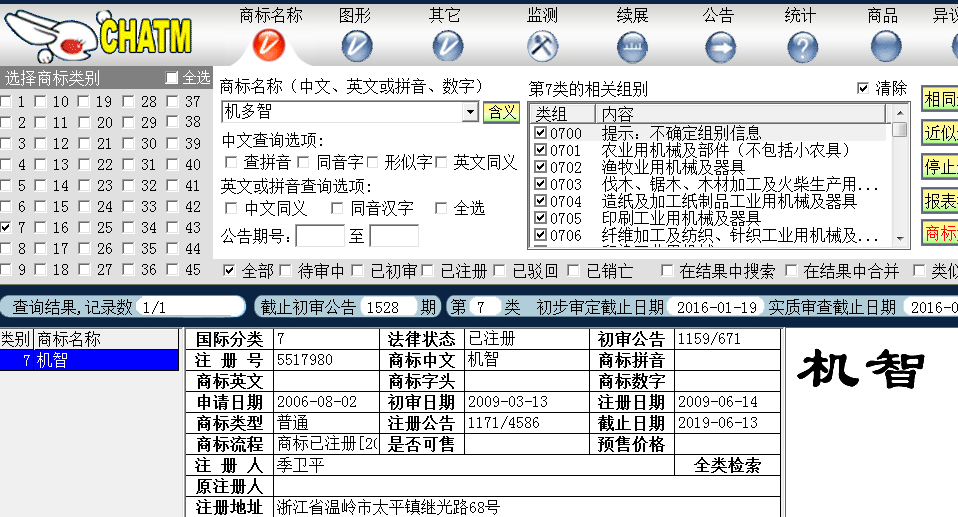Enable the 同音汉字 option
Image resolution: width=958 pixels, height=517 pixels.
pyautogui.click(x=337, y=208)
